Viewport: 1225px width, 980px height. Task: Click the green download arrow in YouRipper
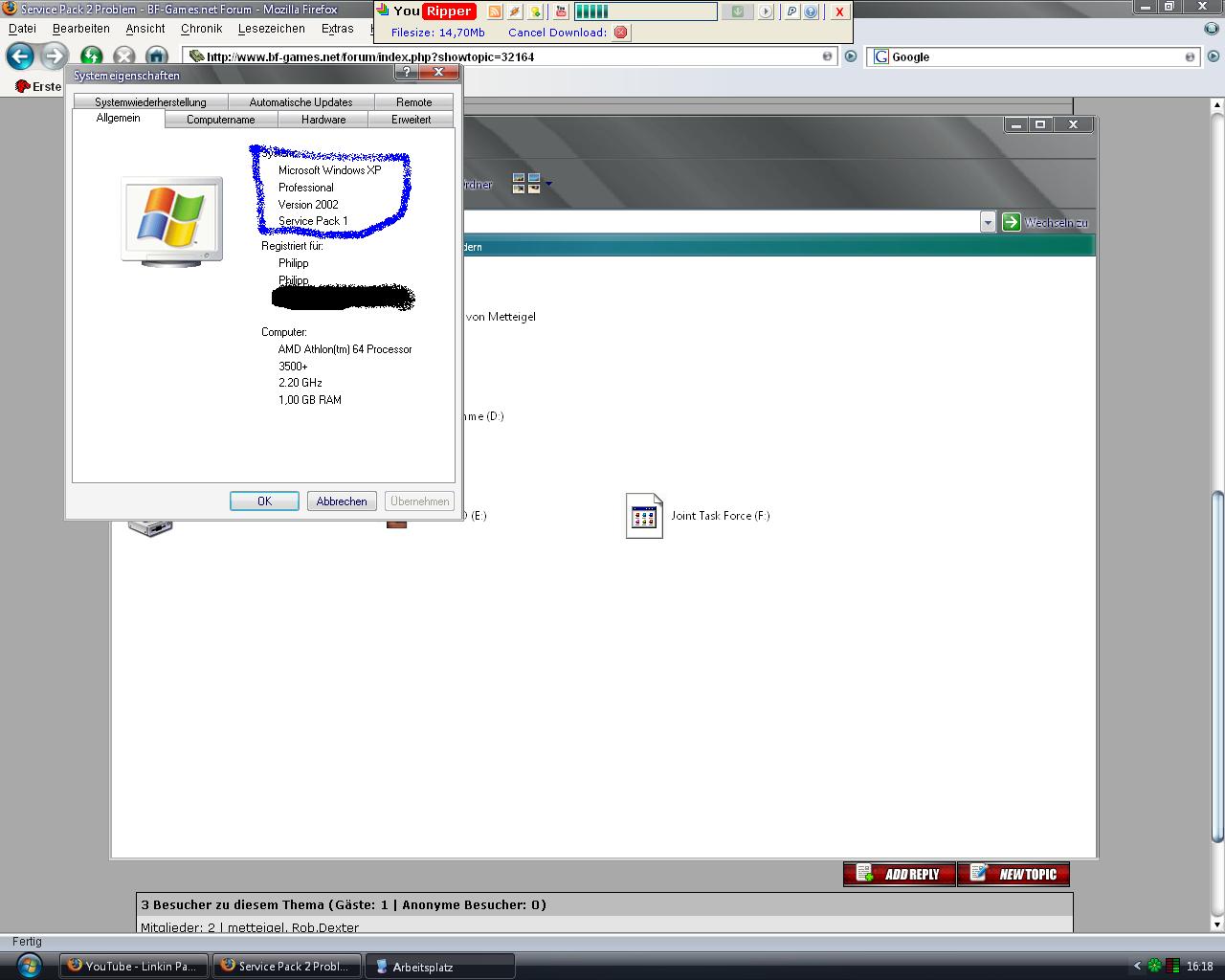point(738,11)
